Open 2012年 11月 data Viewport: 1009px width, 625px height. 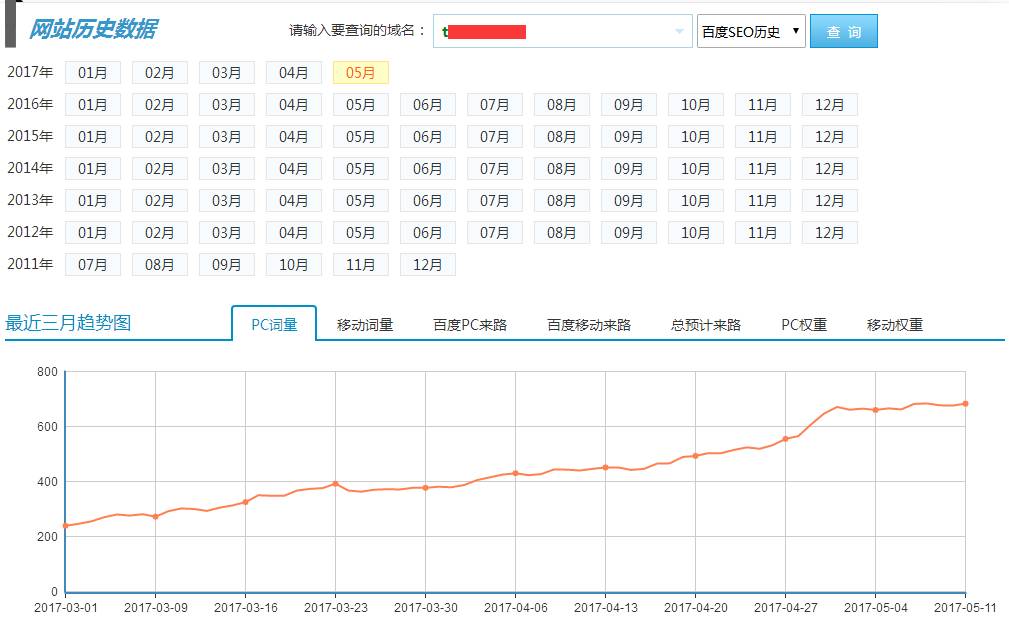pos(763,233)
